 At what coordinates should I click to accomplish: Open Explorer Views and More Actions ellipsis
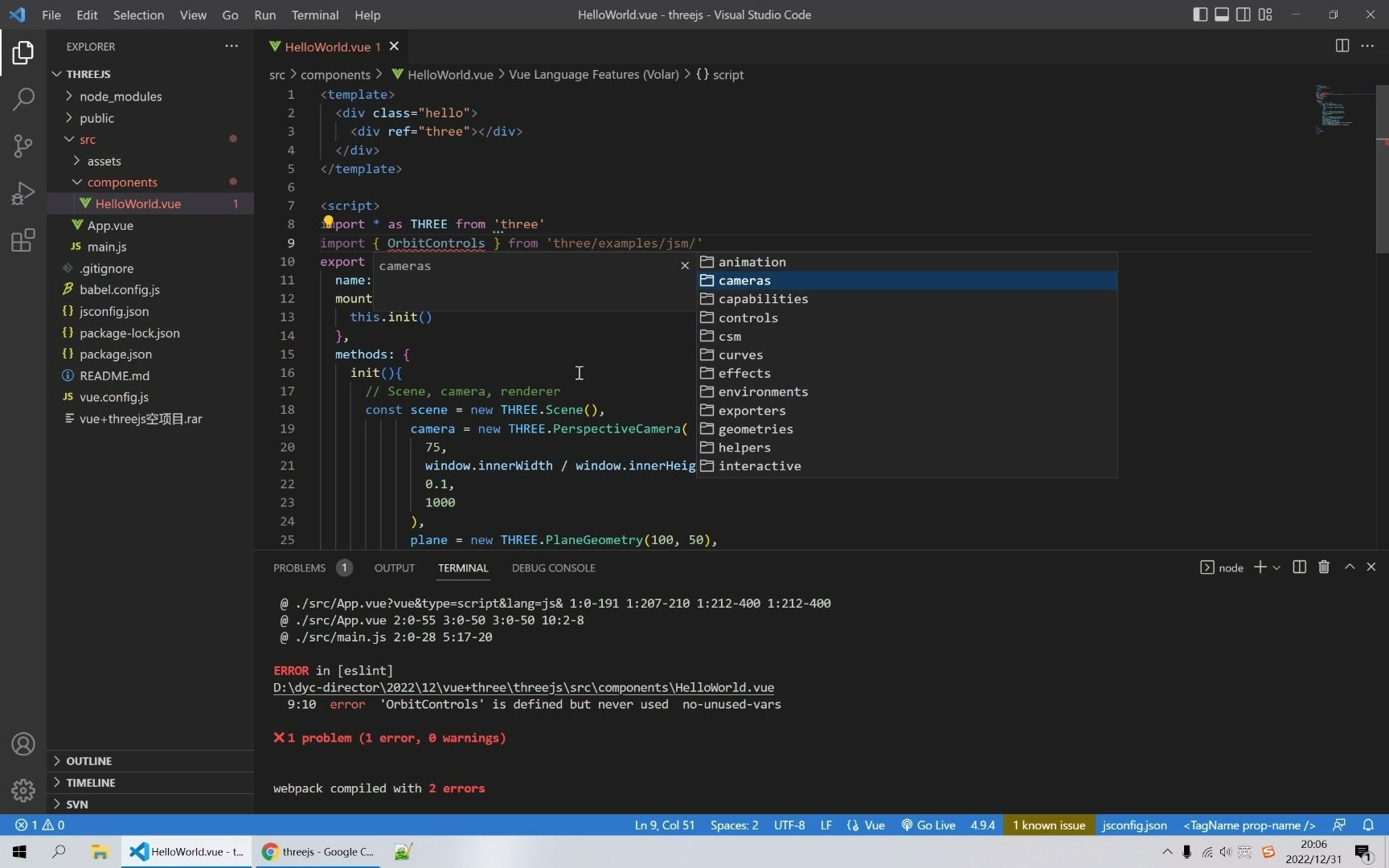231,46
